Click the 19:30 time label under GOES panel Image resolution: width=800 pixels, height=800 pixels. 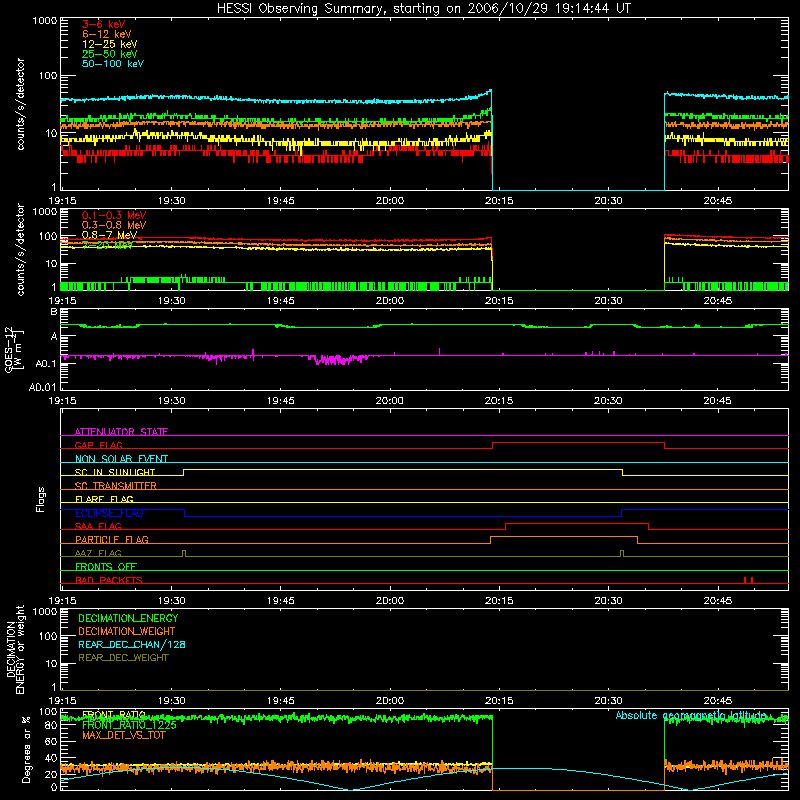171,401
